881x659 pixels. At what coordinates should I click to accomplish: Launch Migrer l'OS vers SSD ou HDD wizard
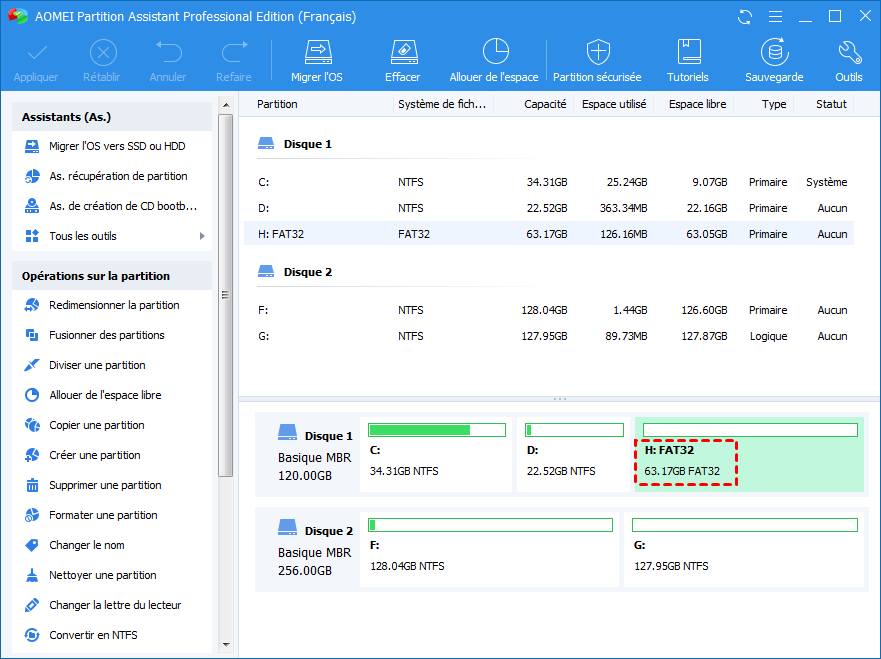pos(116,146)
